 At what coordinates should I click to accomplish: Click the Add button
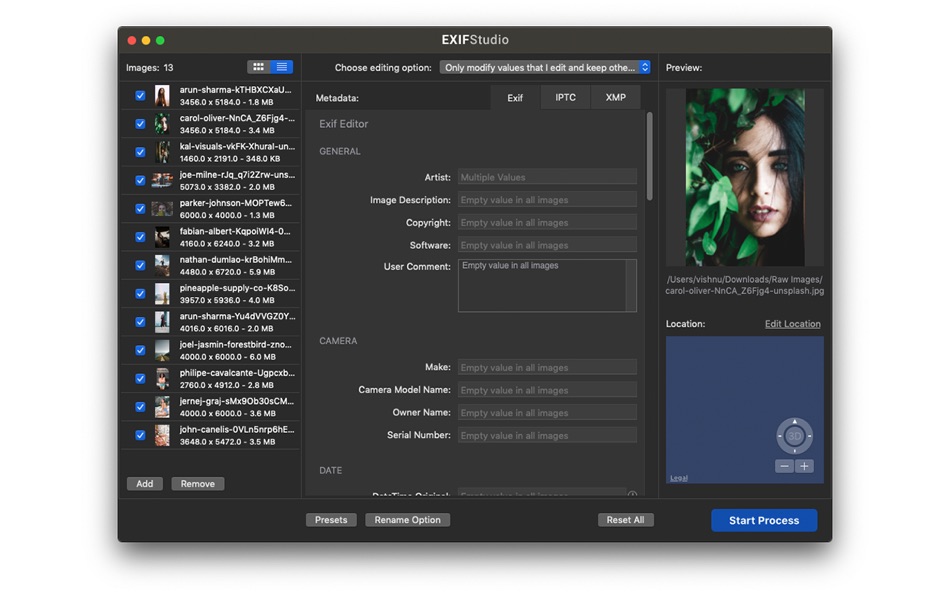tap(144, 484)
